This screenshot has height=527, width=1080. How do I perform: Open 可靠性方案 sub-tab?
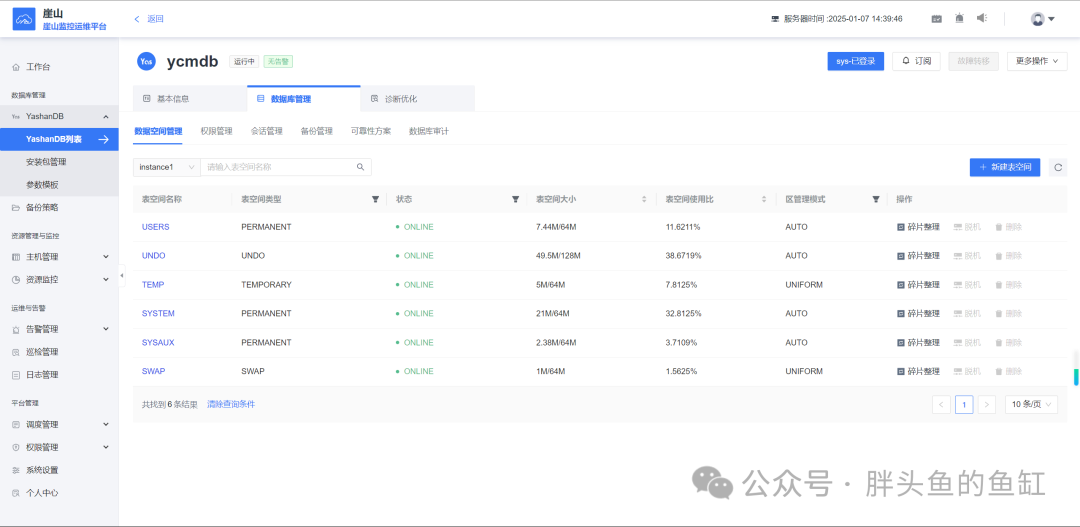[371, 131]
